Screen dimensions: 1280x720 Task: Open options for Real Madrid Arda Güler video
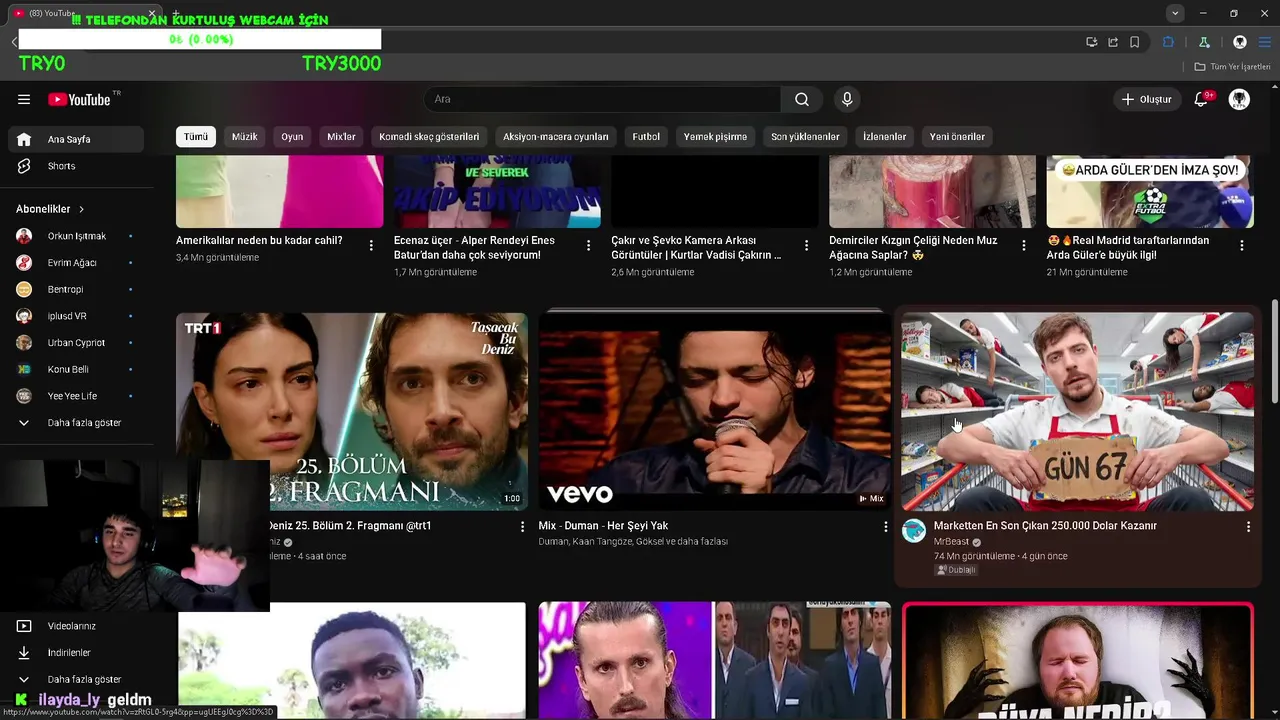point(1242,245)
